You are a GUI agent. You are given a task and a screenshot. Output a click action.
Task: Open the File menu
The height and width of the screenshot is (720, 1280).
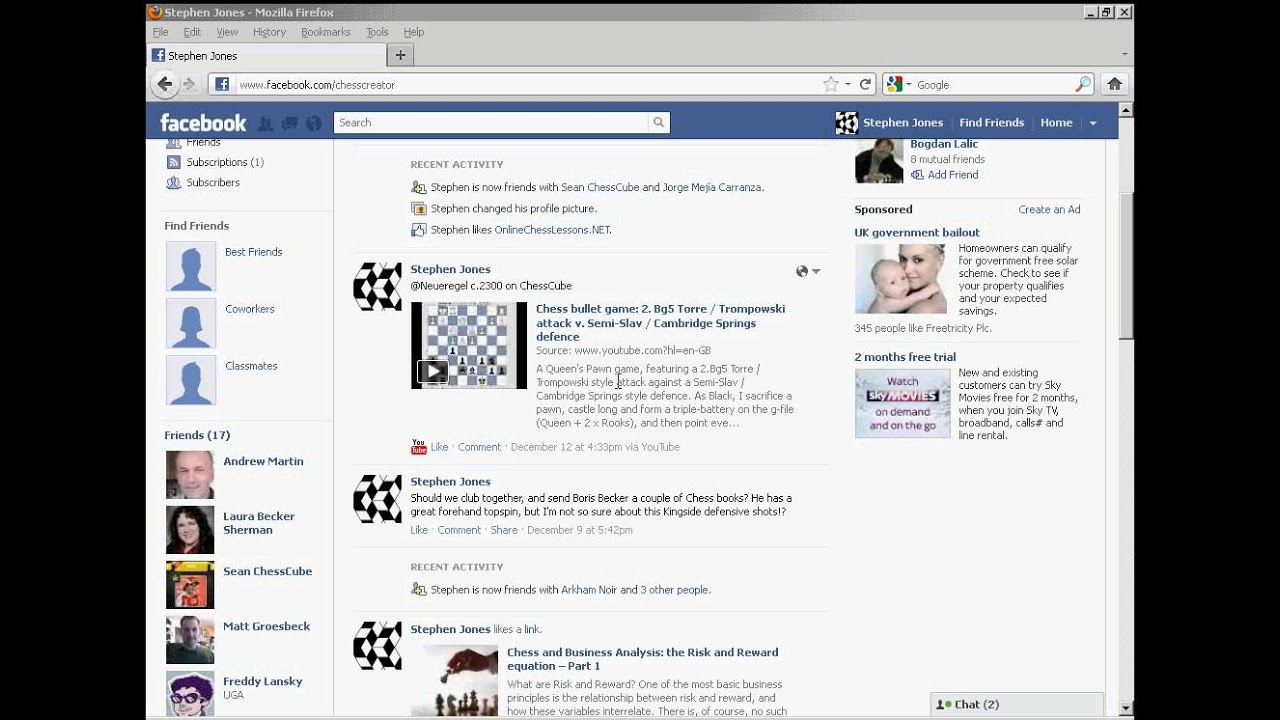pos(160,32)
